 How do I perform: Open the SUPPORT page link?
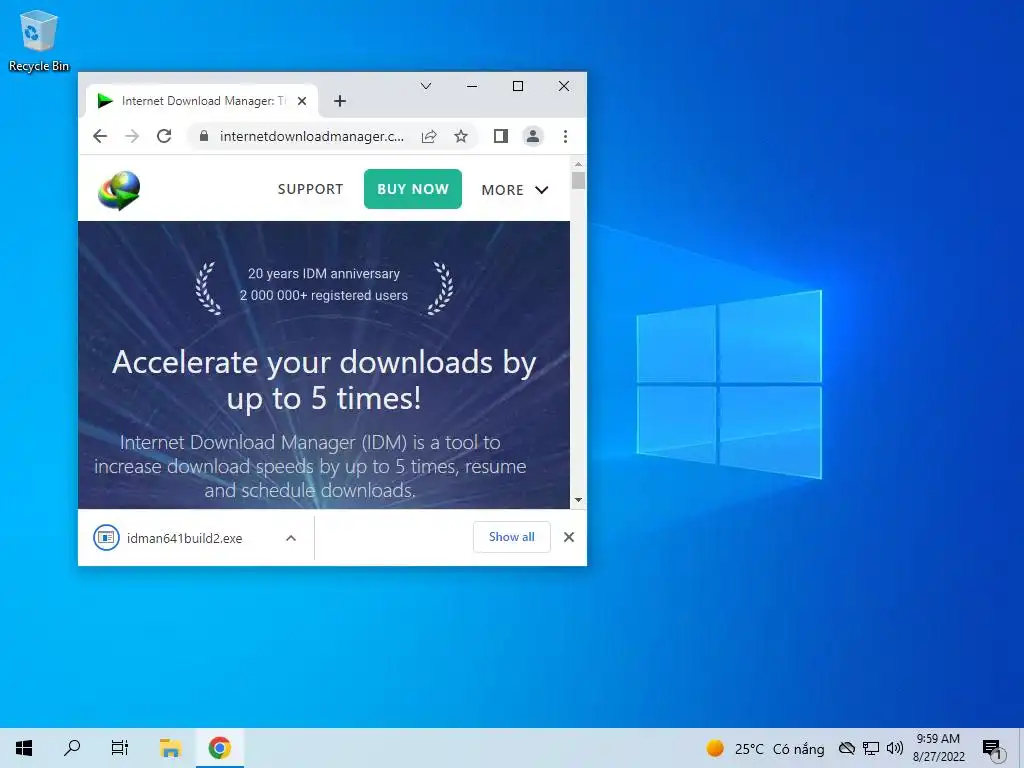[x=310, y=189]
